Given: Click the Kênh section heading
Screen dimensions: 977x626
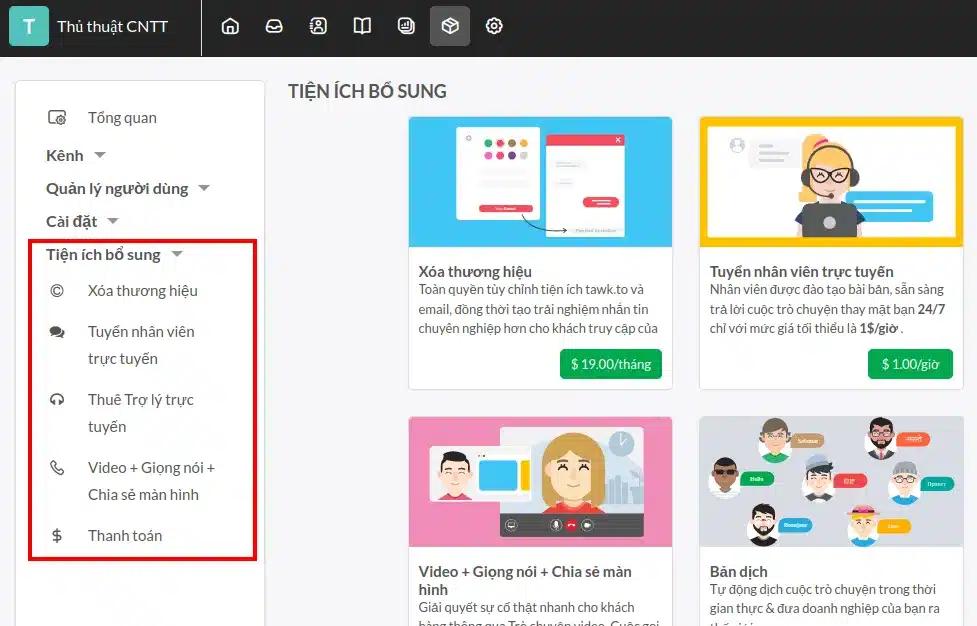Looking at the screenshot, I should (x=65, y=156).
